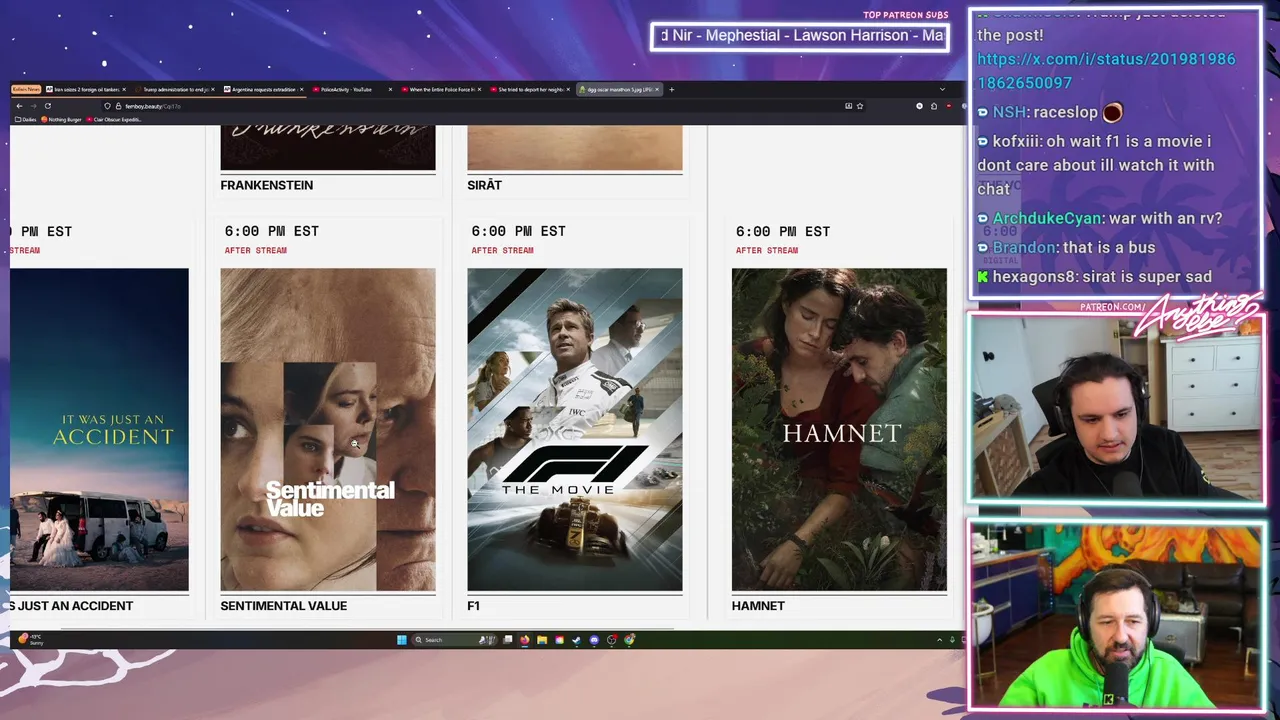This screenshot has height=720, width=1280.
Task: Click NSH's raceslop chat message
Action: pyautogui.click(x=1050, y=112)
